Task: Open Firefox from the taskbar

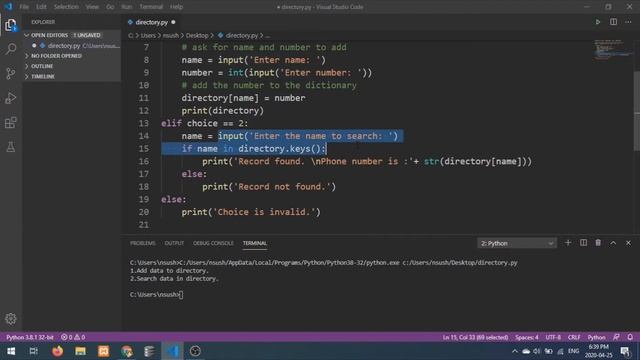Action: click(x=58, y=351)
